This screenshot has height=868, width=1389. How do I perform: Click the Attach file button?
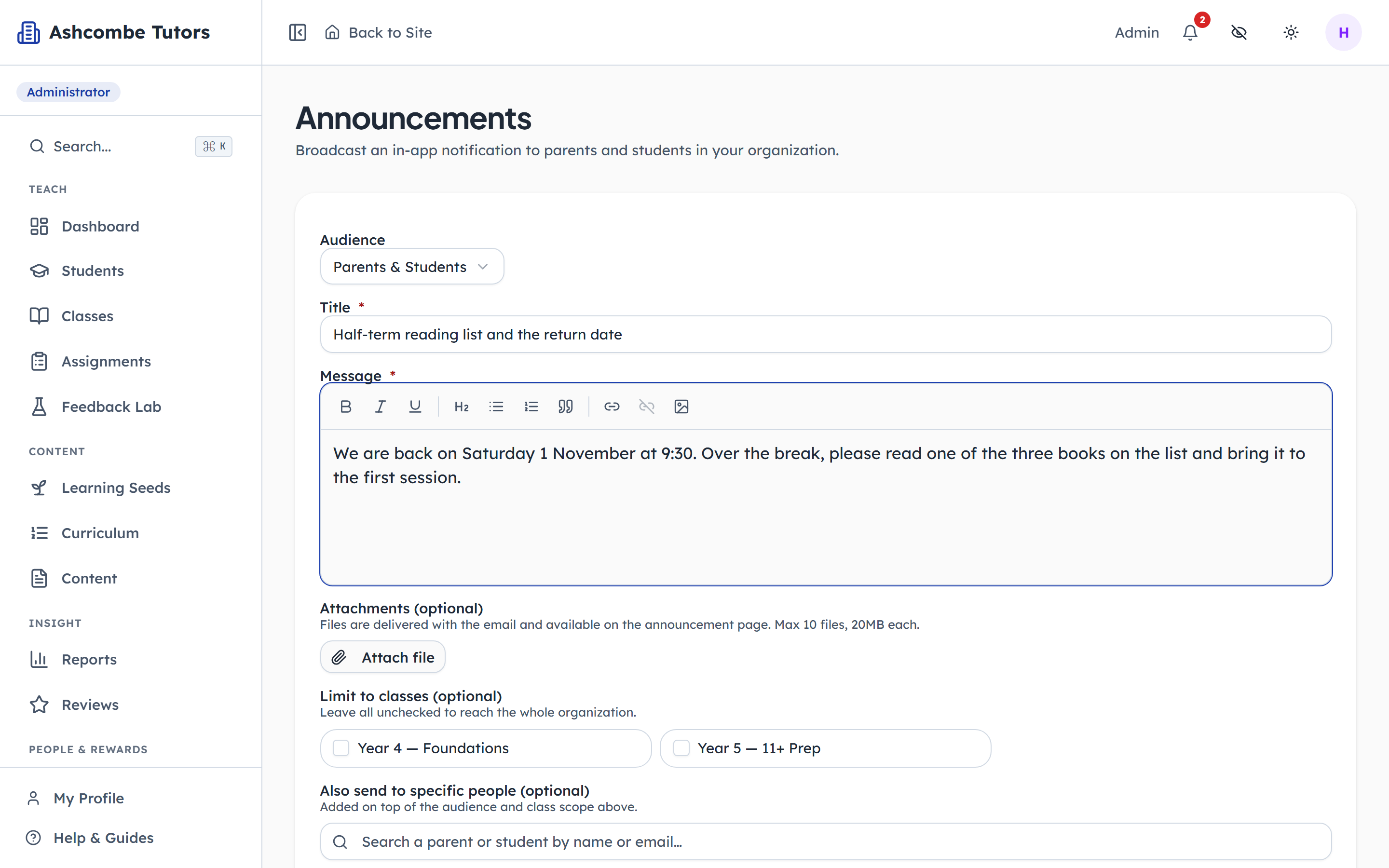coord(383,657)
